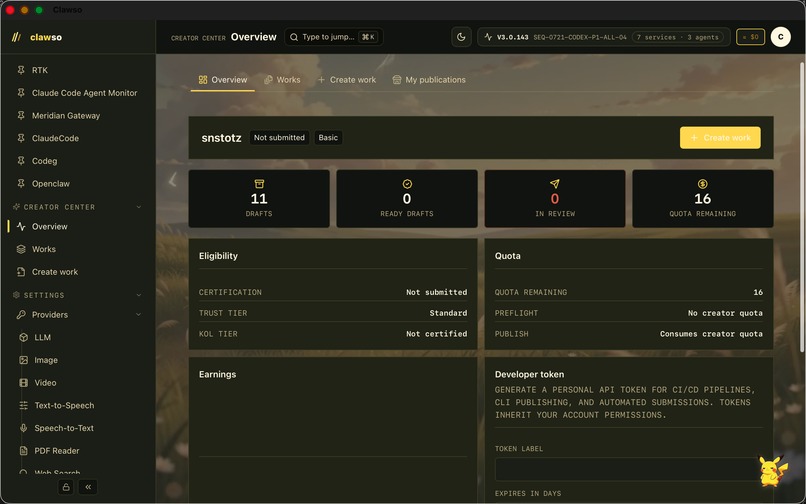Click the pin icon next to Codeg
Viewport: 806px width, 504px height.
pos(21,160)
